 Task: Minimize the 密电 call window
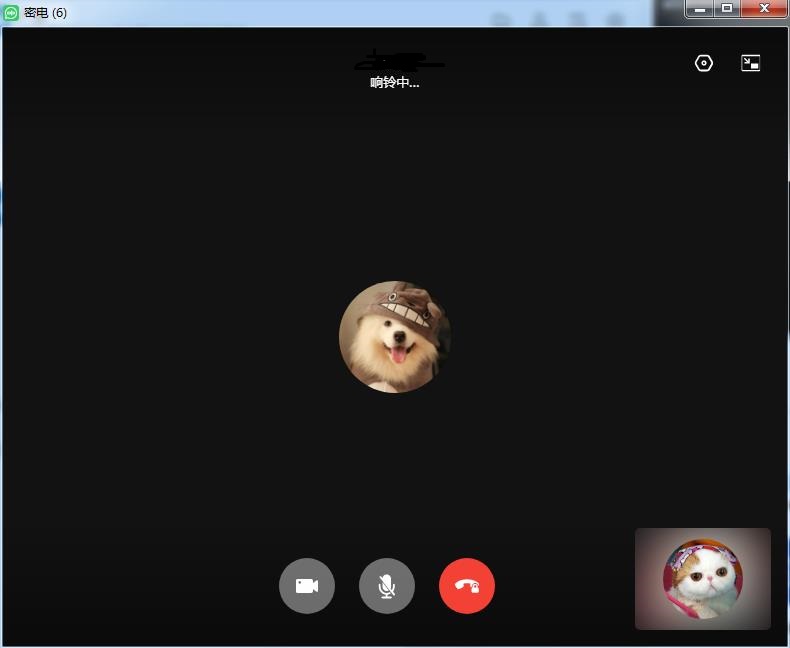click(x=700, y=9)
